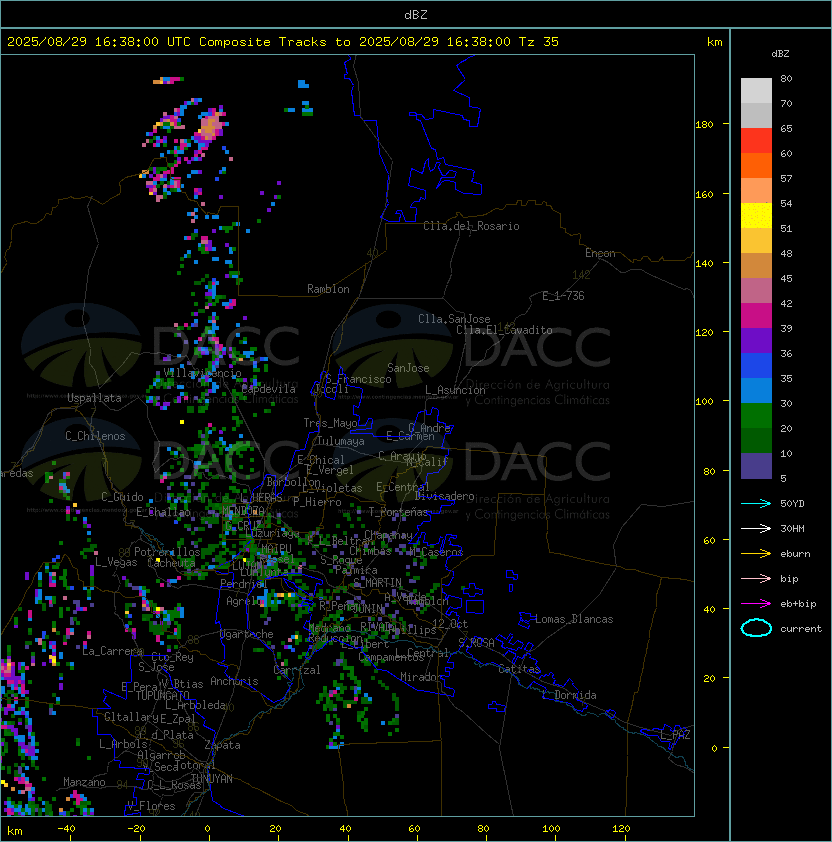
Task: Click the 'La_Carrera' map label
Action: click(x=113, y=651)
